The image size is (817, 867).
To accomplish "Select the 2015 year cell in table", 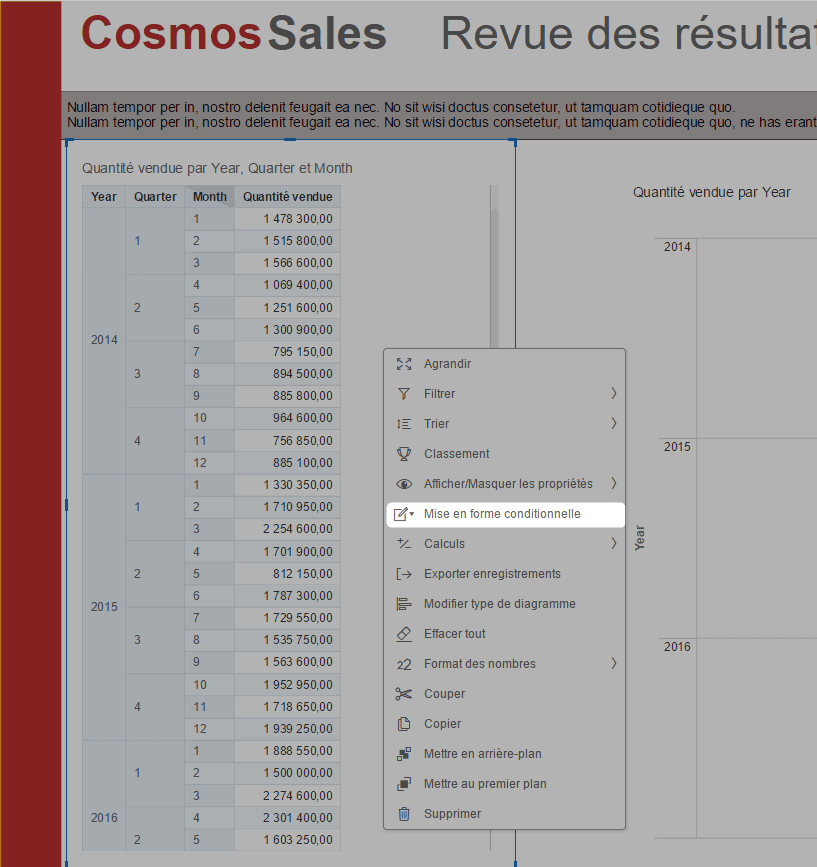I will (104, 607).
